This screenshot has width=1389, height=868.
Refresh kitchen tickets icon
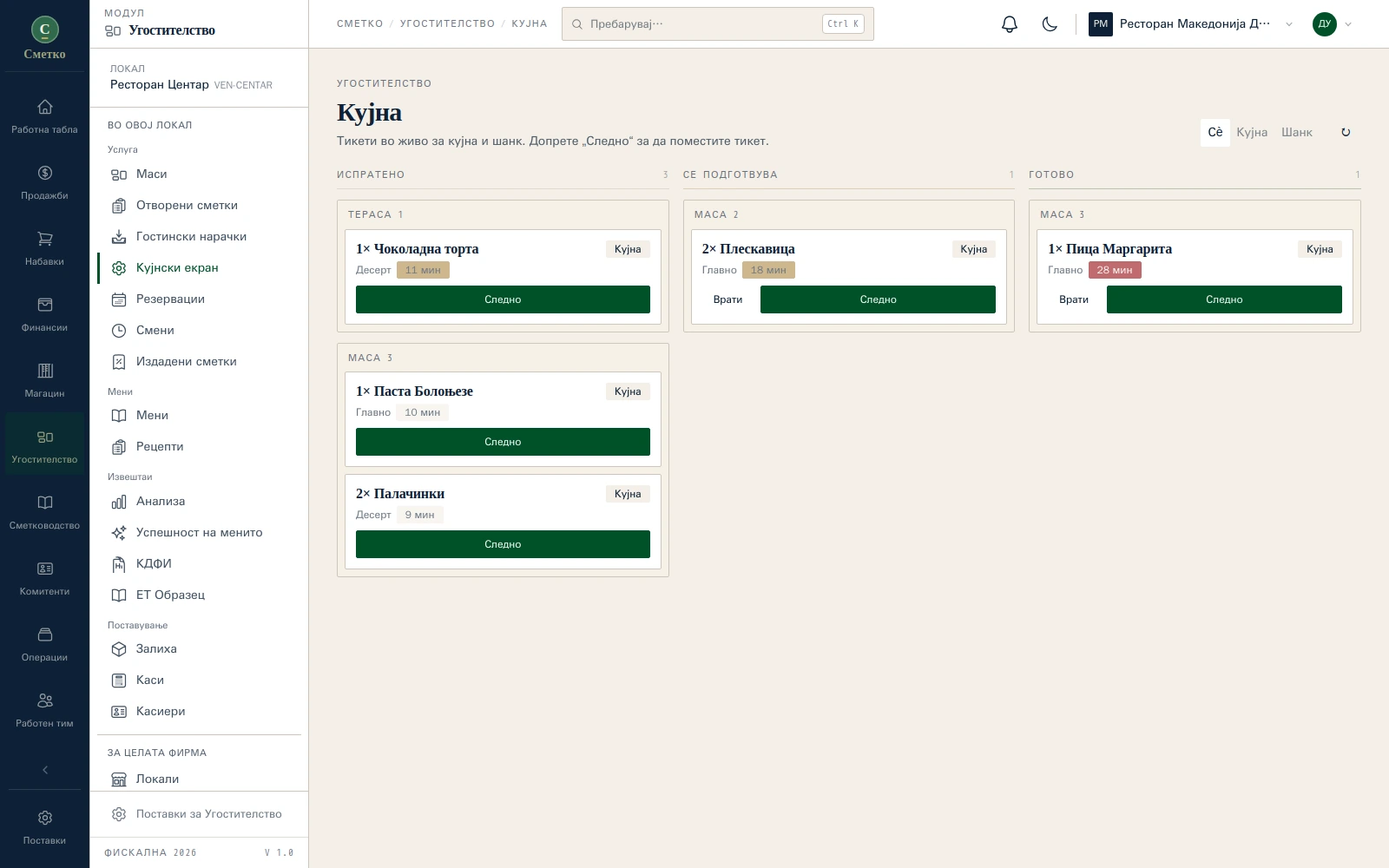coord(1346,133)
